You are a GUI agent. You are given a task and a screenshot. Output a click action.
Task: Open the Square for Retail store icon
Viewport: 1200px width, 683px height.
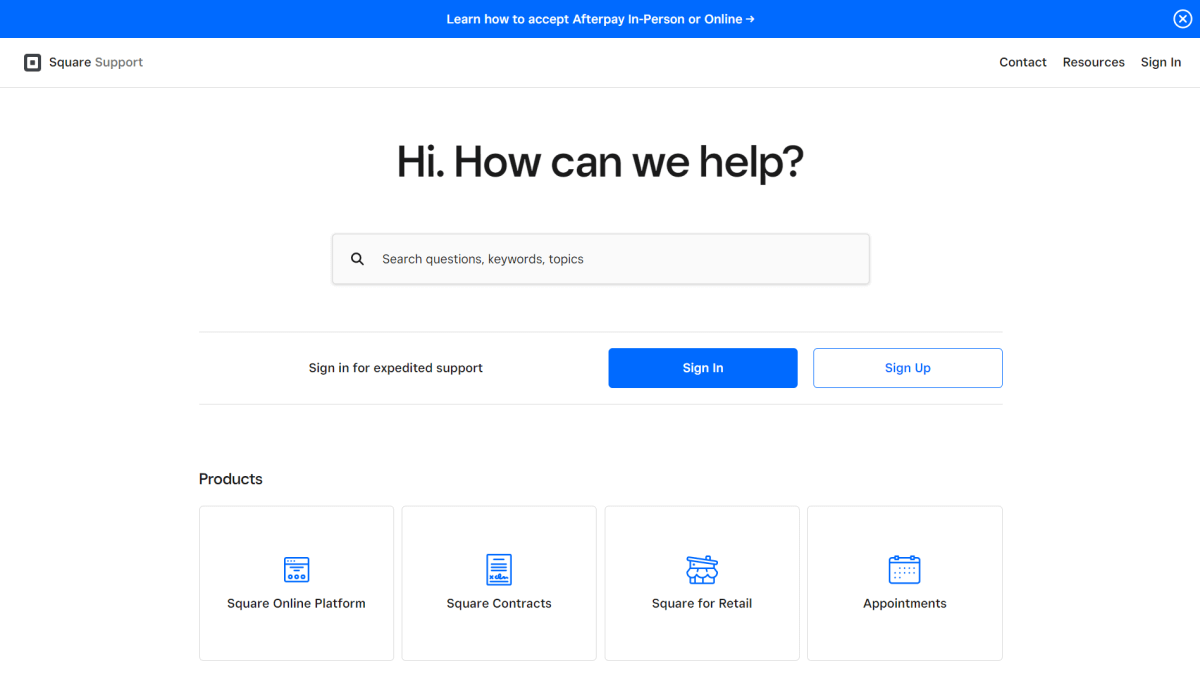[702, 570]
